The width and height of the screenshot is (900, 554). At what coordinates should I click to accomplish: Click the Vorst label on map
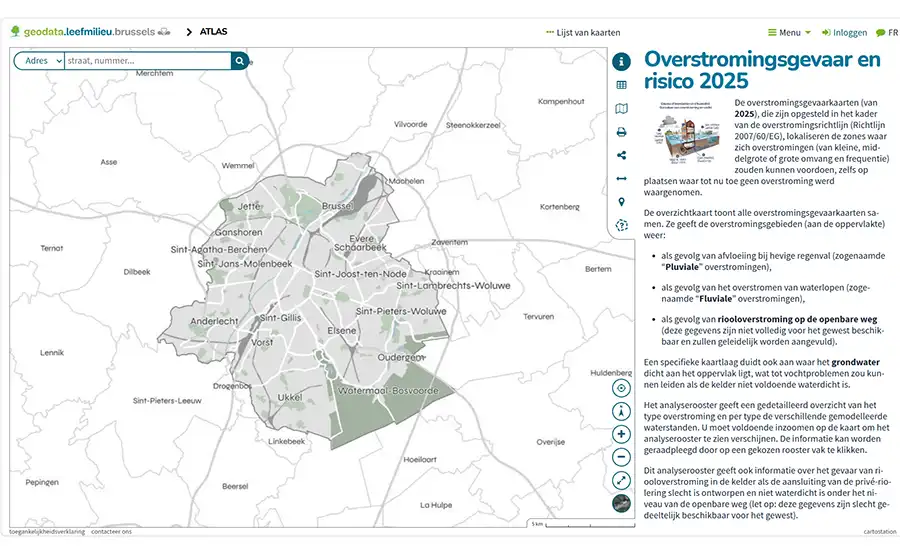(x=262, y=343)
